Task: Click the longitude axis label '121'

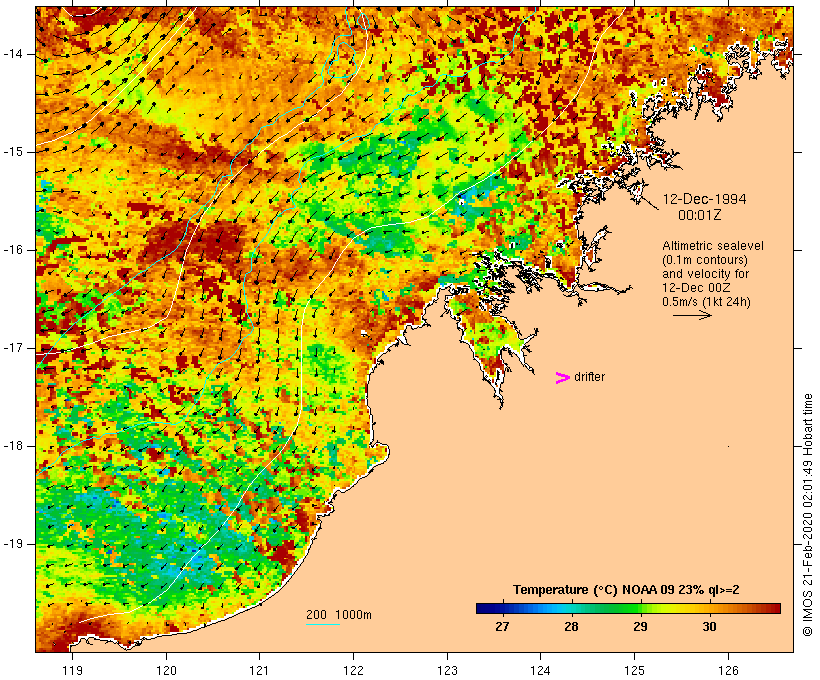Action: pyautogui.click(x=259, y=671)
